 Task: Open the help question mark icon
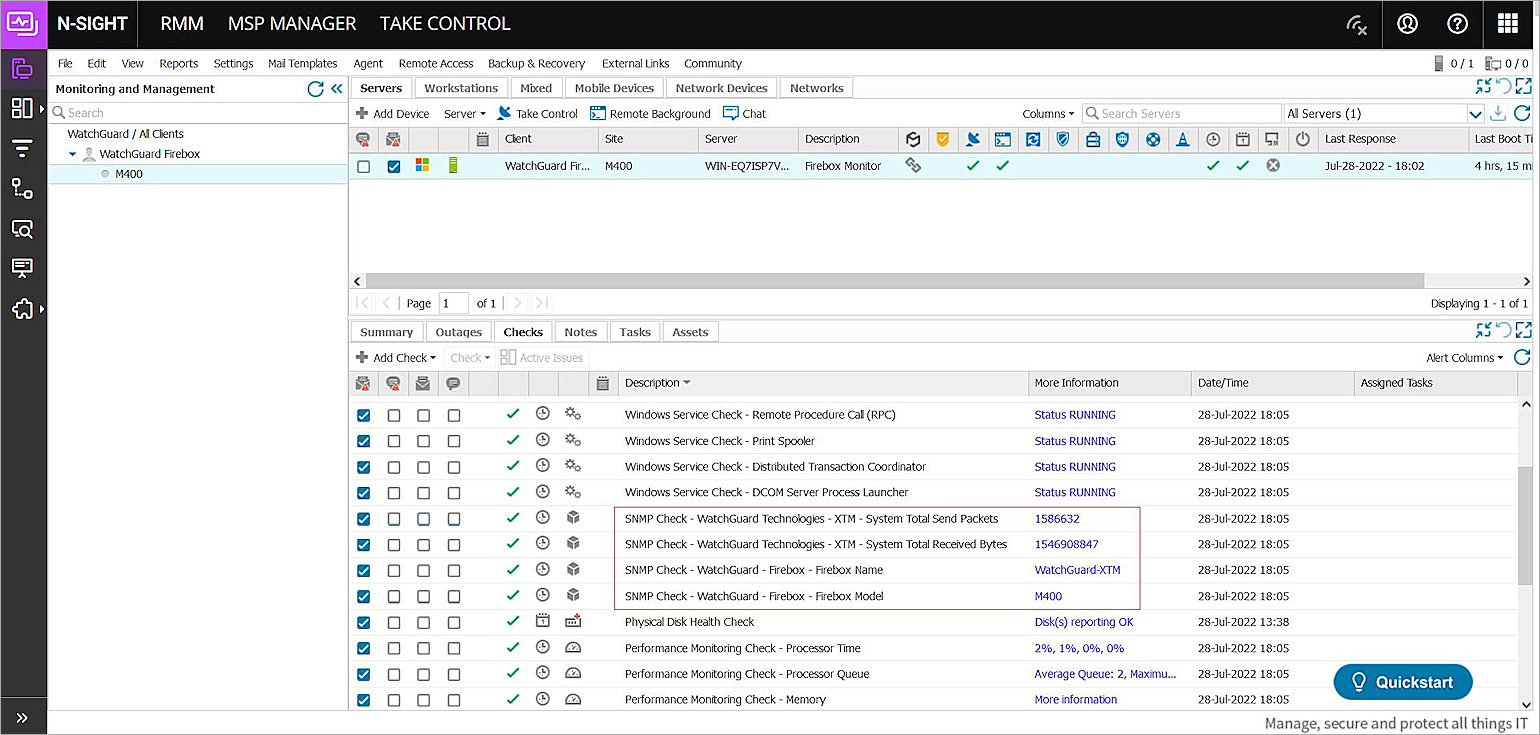pyautogui.click(x=1457, y=24)
